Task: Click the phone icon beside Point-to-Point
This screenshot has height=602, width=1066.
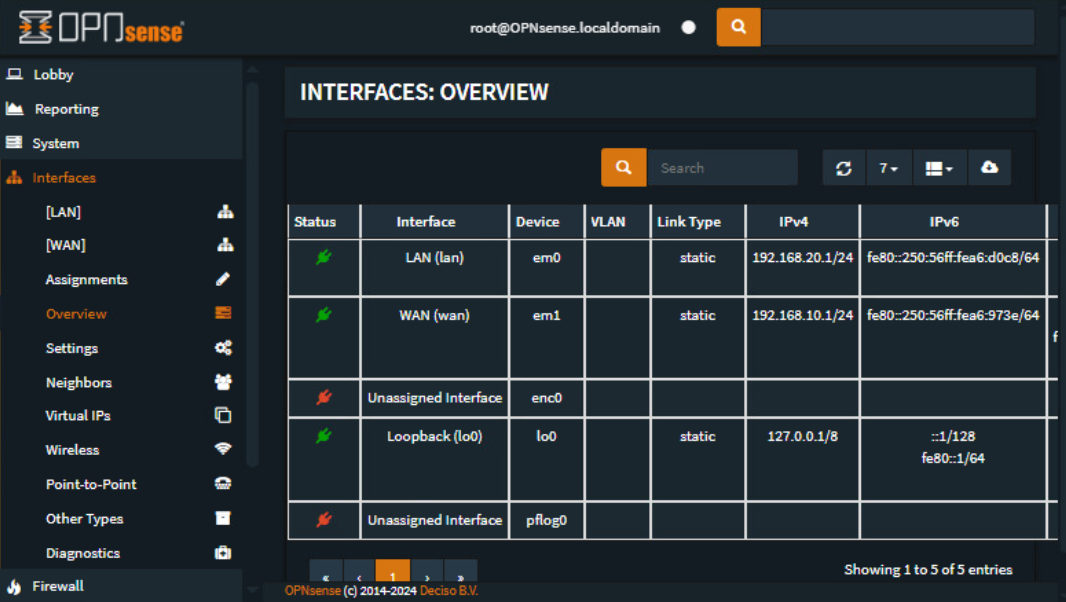Action: point(223,483)
